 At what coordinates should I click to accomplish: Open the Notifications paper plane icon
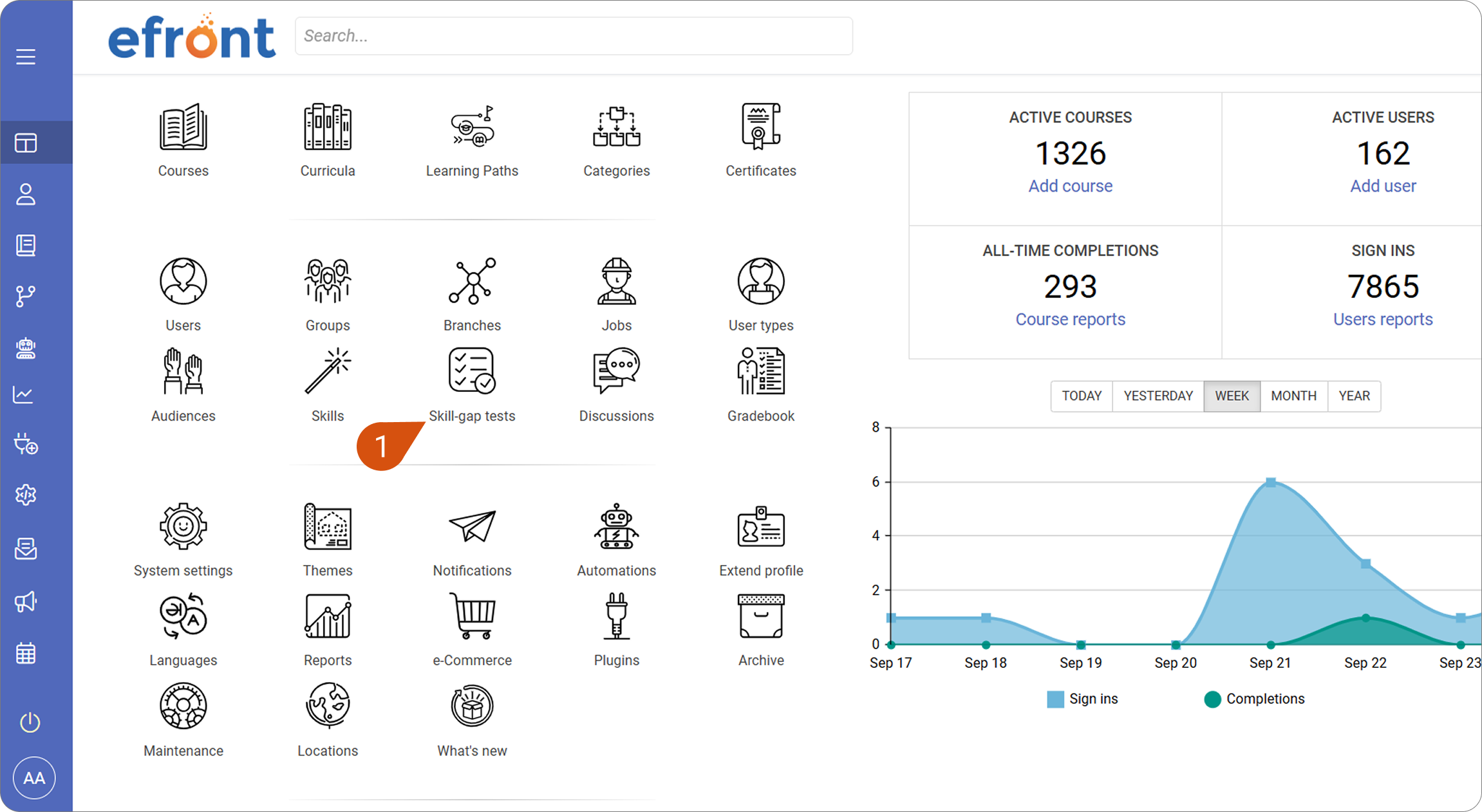[472, 526]
